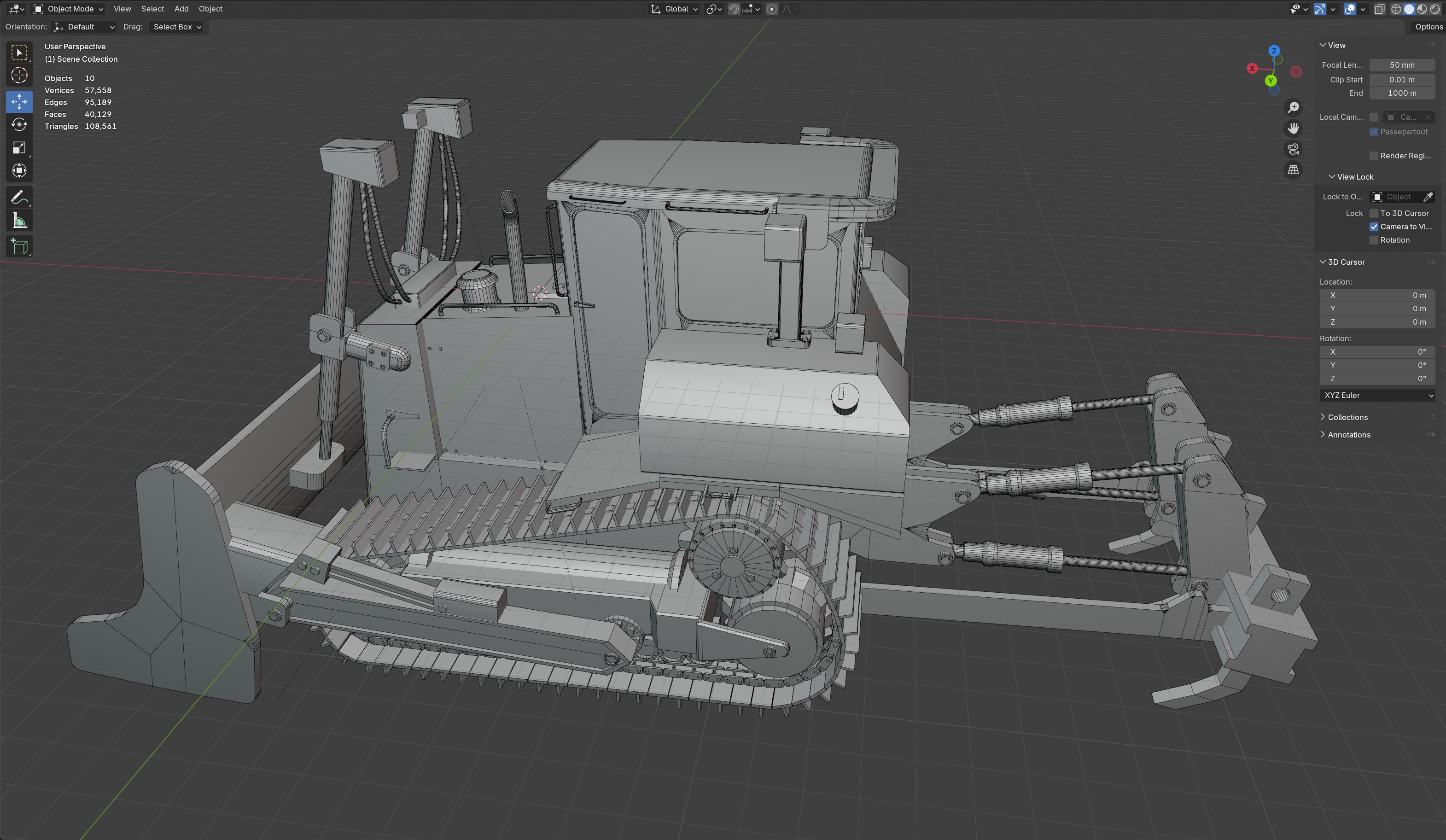Enable the Render Region checkbox
The image size is (1446, 840).
pos(1374,156)
